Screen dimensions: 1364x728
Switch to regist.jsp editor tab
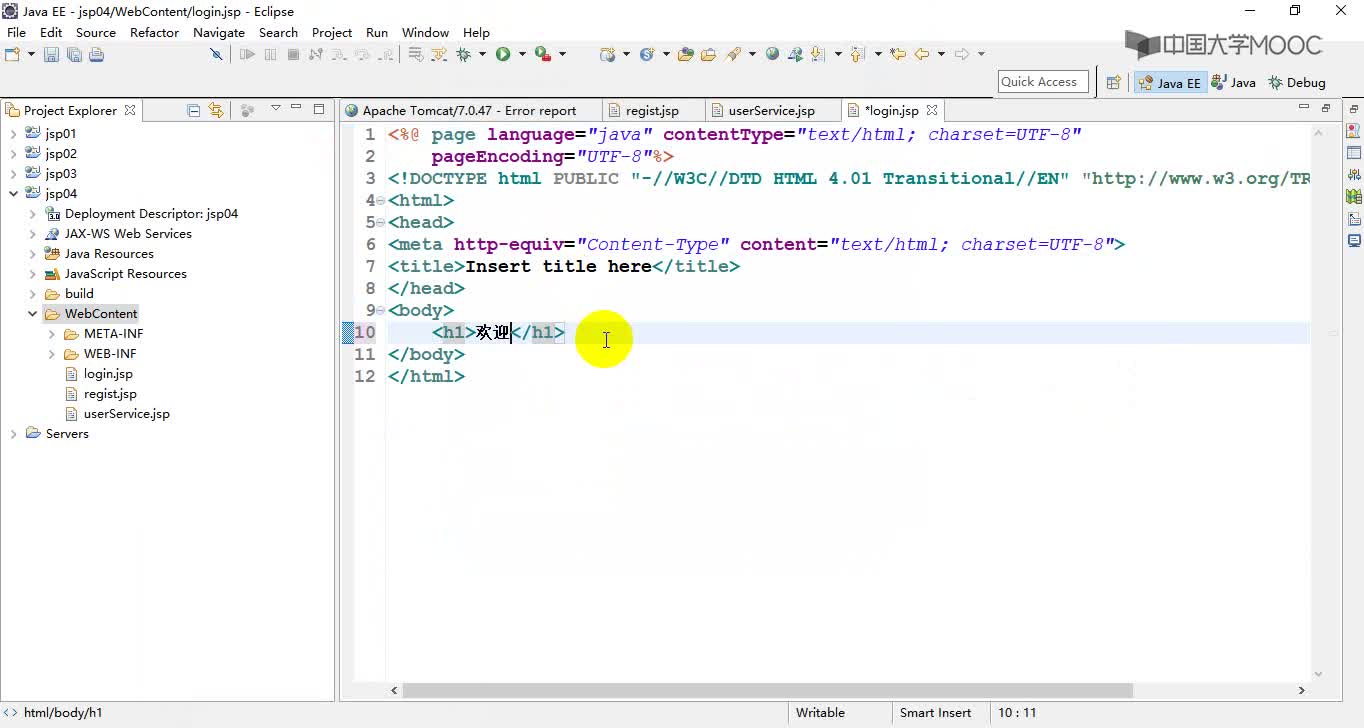(652, 111)
